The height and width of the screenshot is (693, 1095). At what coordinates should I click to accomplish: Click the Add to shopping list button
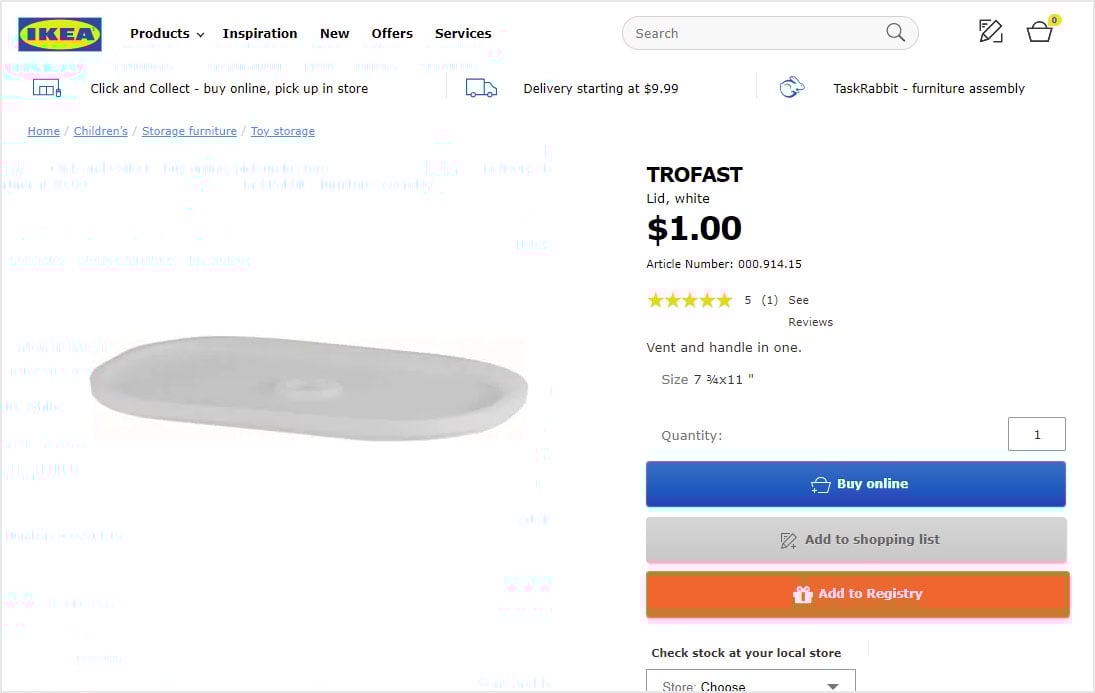click(856, 540)
